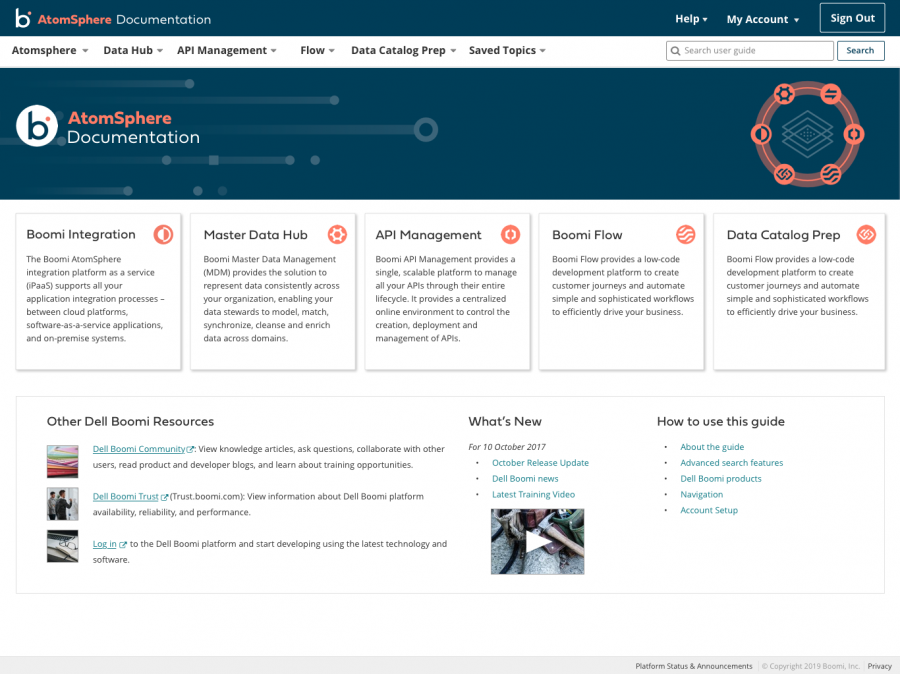Click the Log in row thumbnail image
This screenshot has width=900, height=674.
point(63,546)
